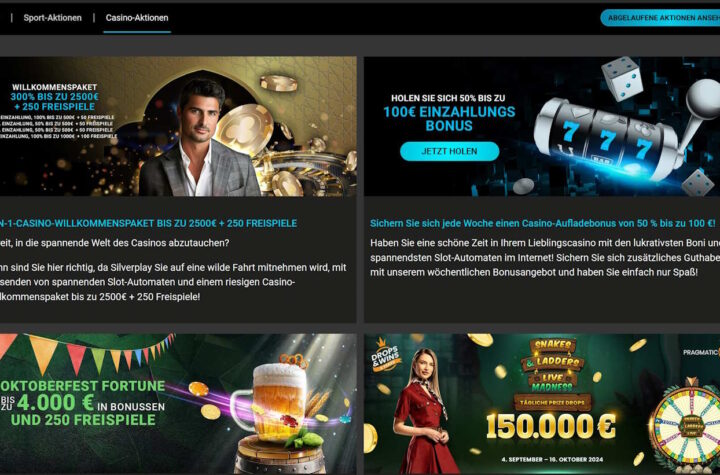Click the weekly Casino-Aufladebonus headline link
The height and width of the screenshot is (475, 720).
tap(542, 223)
